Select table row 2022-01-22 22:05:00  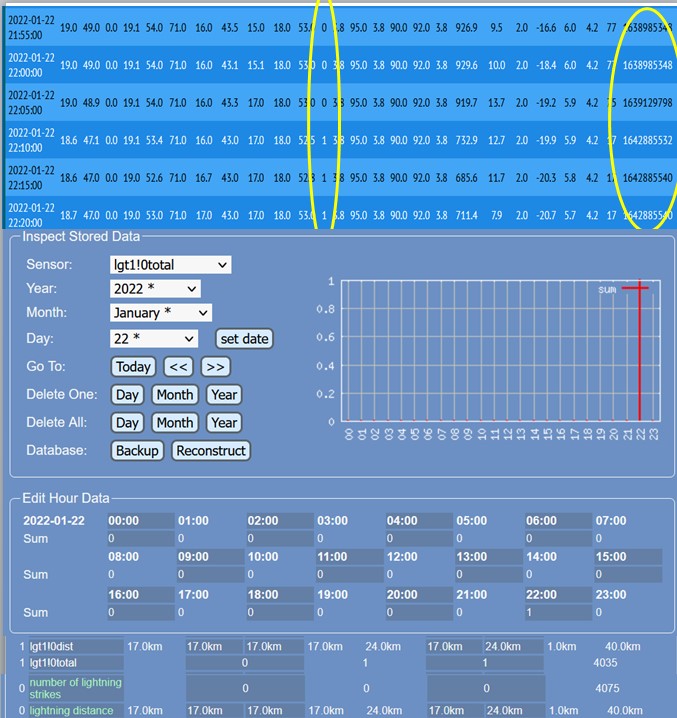pyautogui.click(x=339, y=103)
